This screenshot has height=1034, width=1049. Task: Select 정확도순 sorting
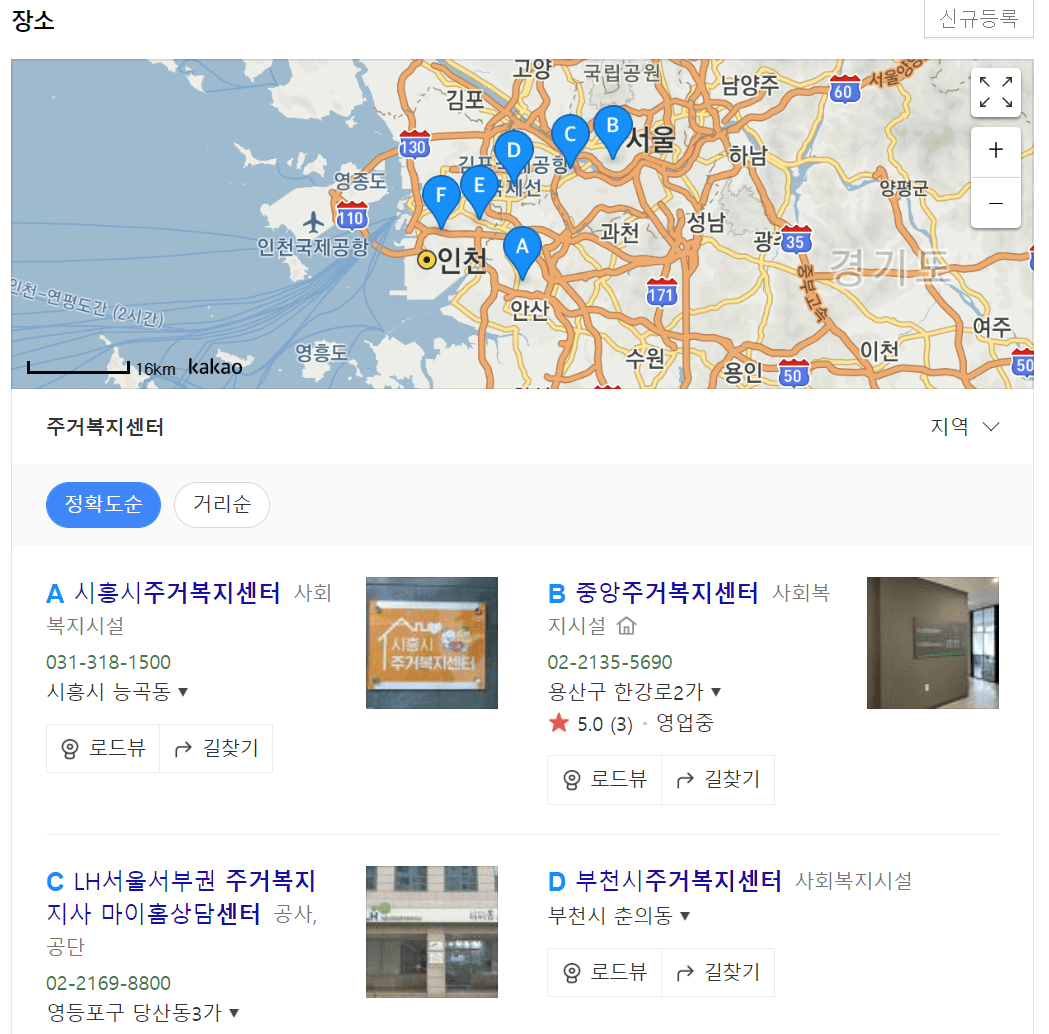(104, 504)
